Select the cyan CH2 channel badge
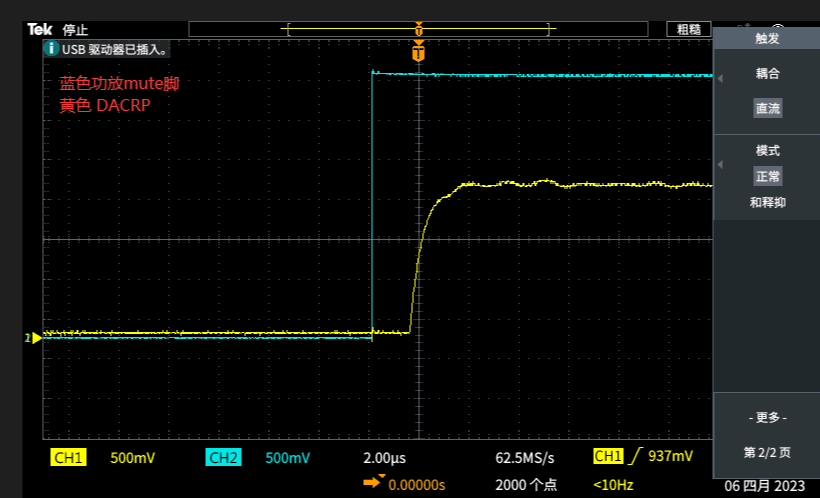 click(x=223, y=457)
